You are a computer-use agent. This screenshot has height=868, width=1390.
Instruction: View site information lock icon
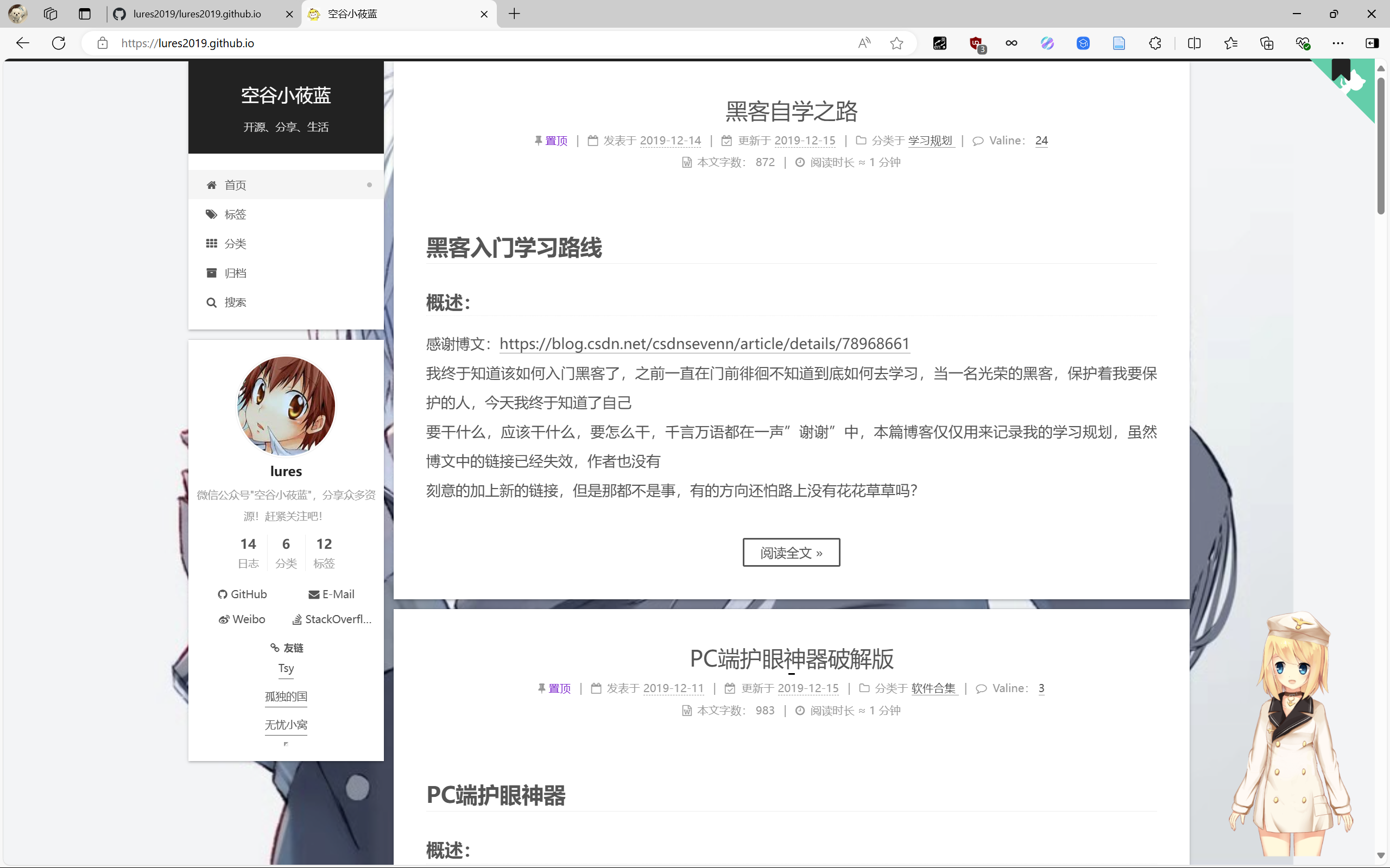[x=103, y=43]
